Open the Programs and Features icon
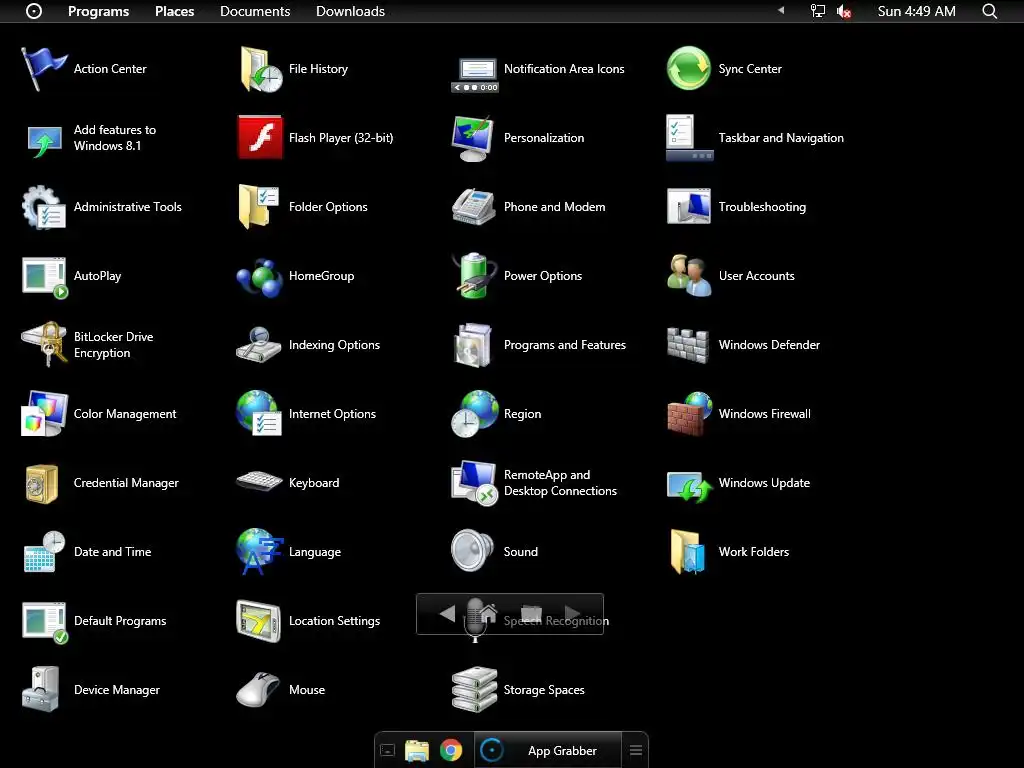Image resolution: width=1024 pixels, height=768 pixels. click(473, 345)
